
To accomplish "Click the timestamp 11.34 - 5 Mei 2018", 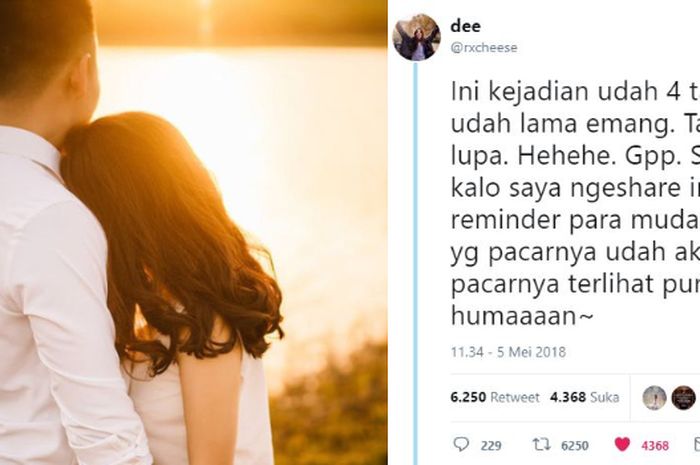I will (508, 352).
